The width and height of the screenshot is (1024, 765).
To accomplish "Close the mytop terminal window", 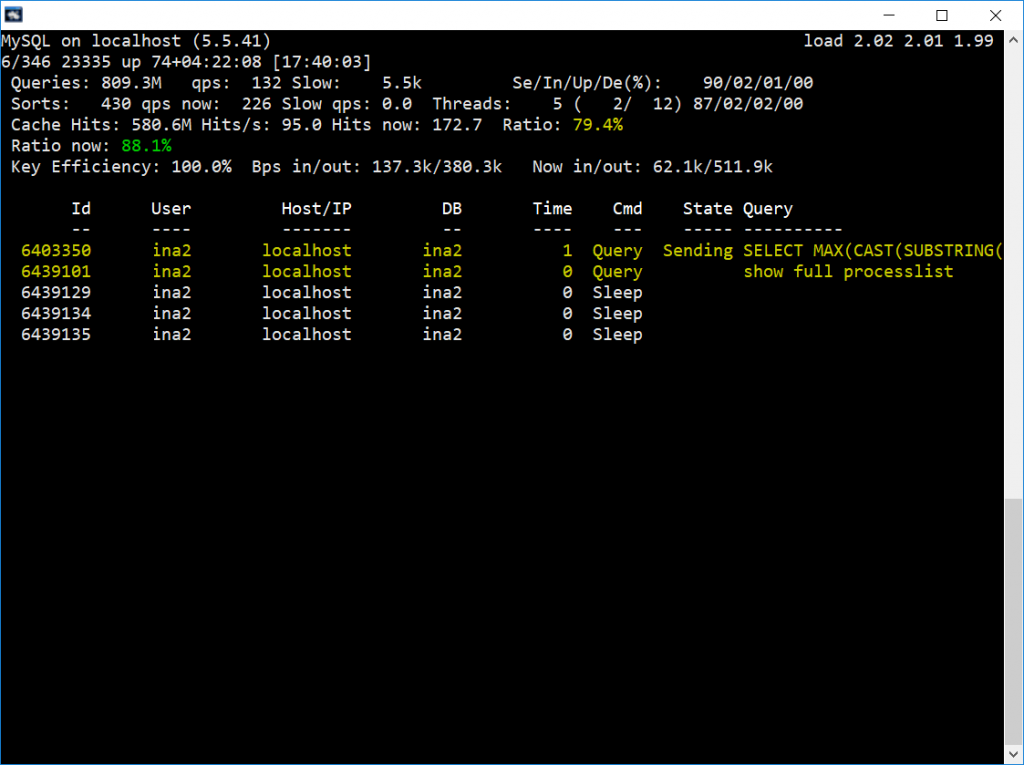I will click(995, 15).
